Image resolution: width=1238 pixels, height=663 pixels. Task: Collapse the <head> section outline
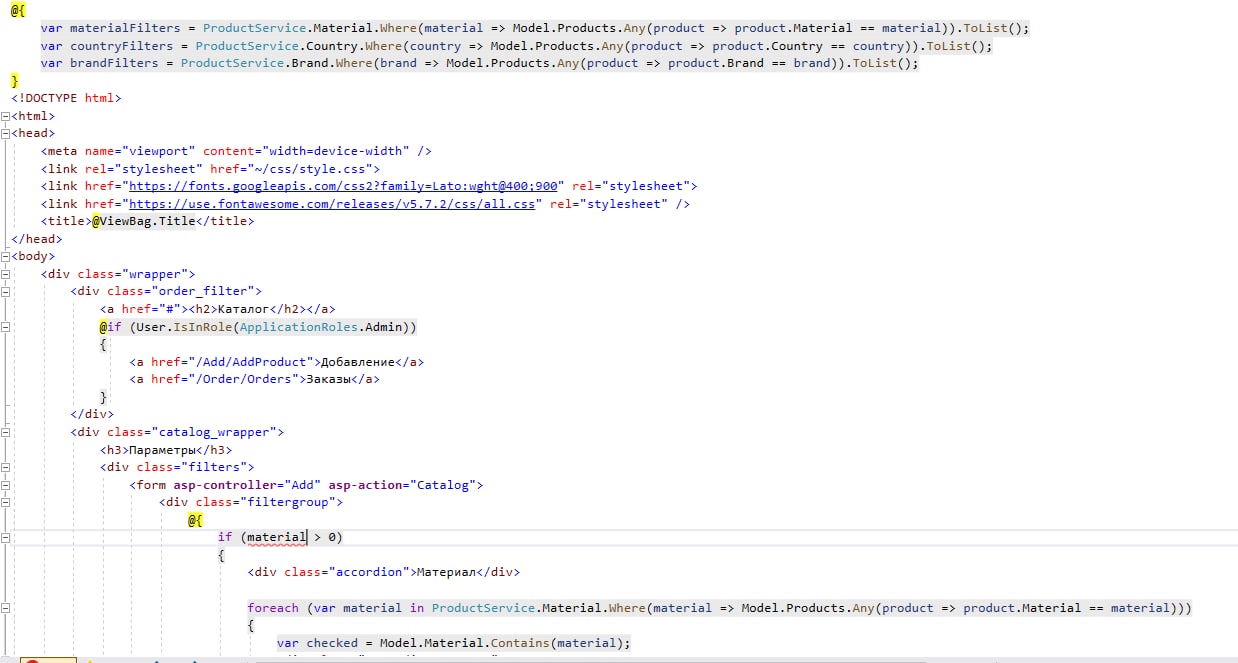tap(6, 133)
